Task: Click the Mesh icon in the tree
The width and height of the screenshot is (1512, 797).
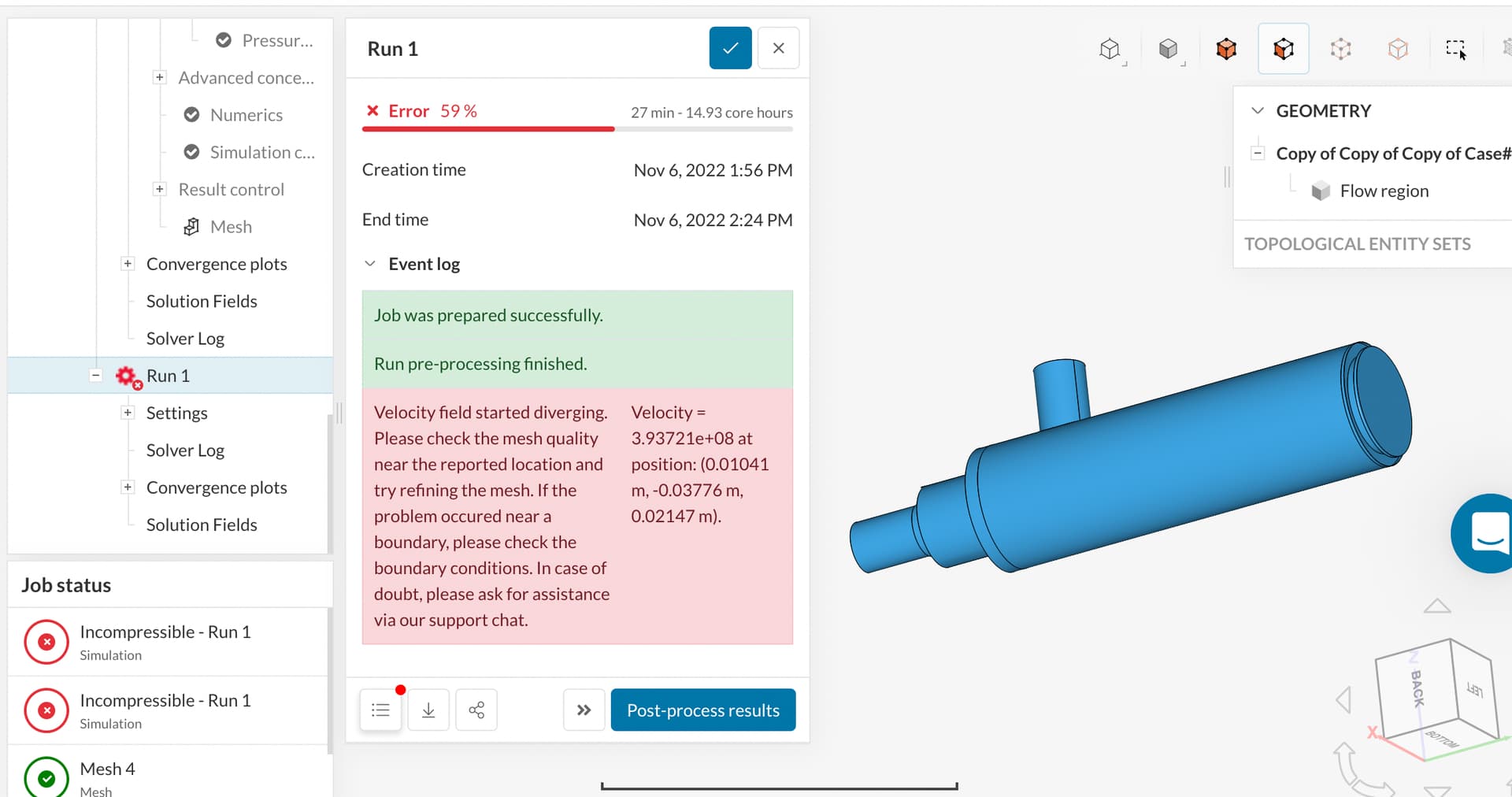Action: 193,226
